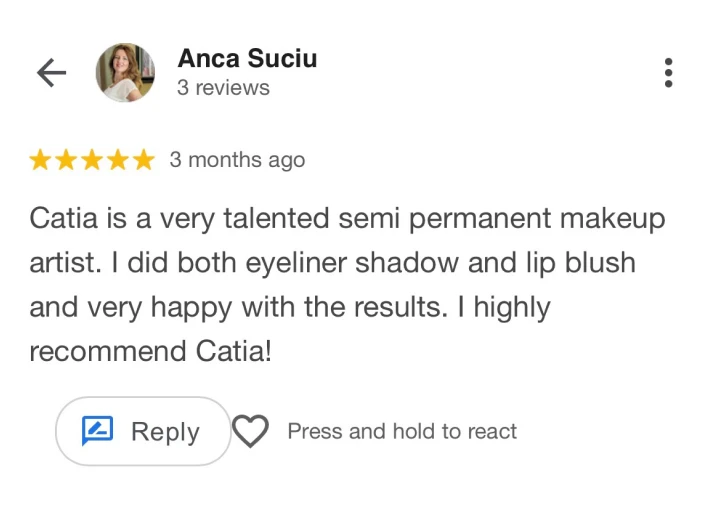Click the reviewer name Anca Suciu
This screenshot has height=507, width=720.
click(x=247, y=59)
